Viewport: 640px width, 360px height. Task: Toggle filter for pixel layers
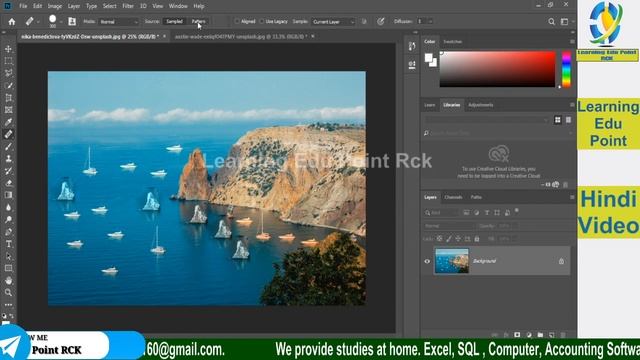click(467, 213)
